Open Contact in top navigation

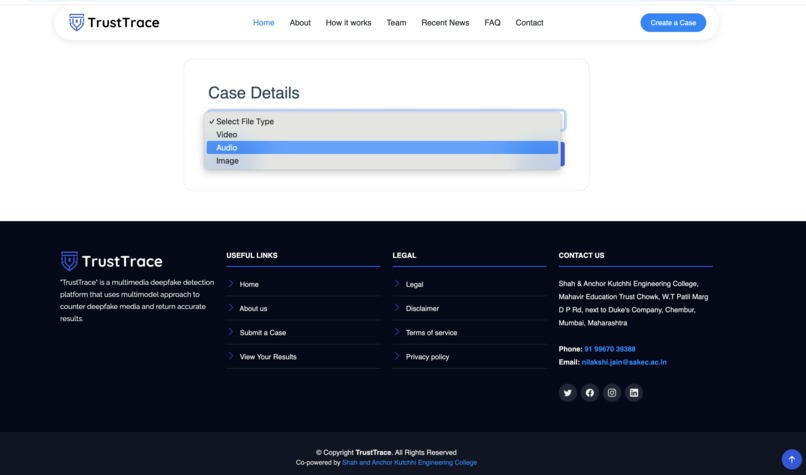[x=529, y=23]
